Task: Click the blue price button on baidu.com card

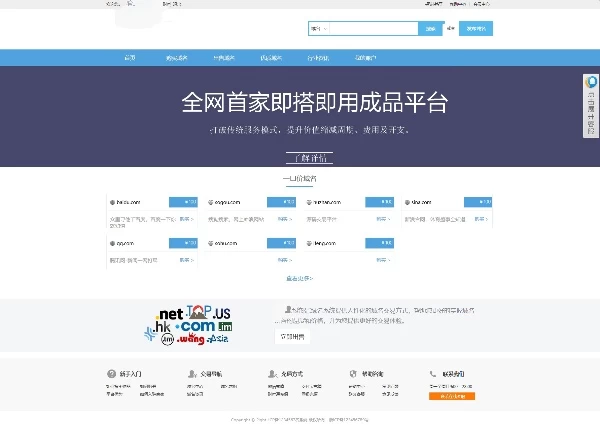Action: pos(183,202)
